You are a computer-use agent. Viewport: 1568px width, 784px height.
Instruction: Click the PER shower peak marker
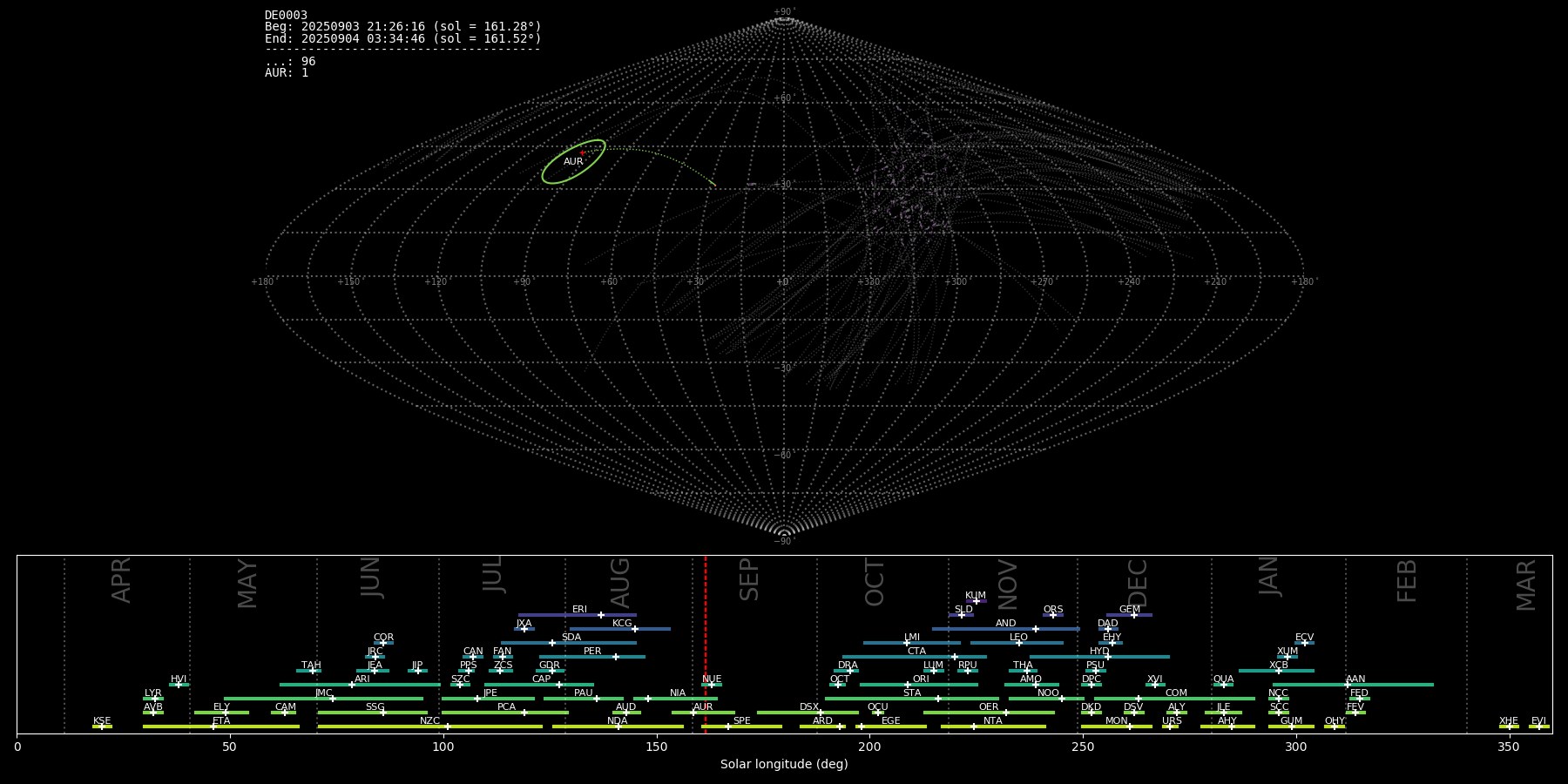click(x=616, y=657)
